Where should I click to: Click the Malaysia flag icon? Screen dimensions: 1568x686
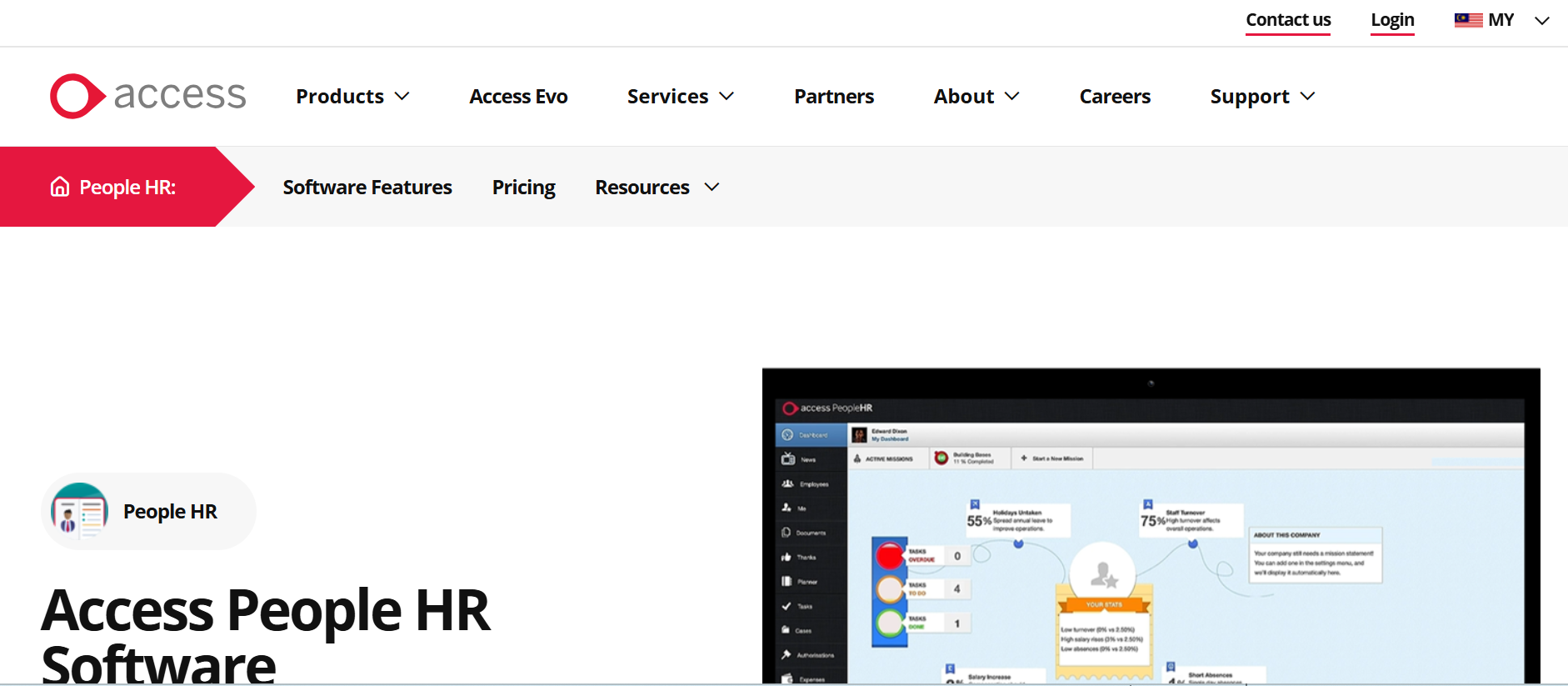pos(1468,20)
